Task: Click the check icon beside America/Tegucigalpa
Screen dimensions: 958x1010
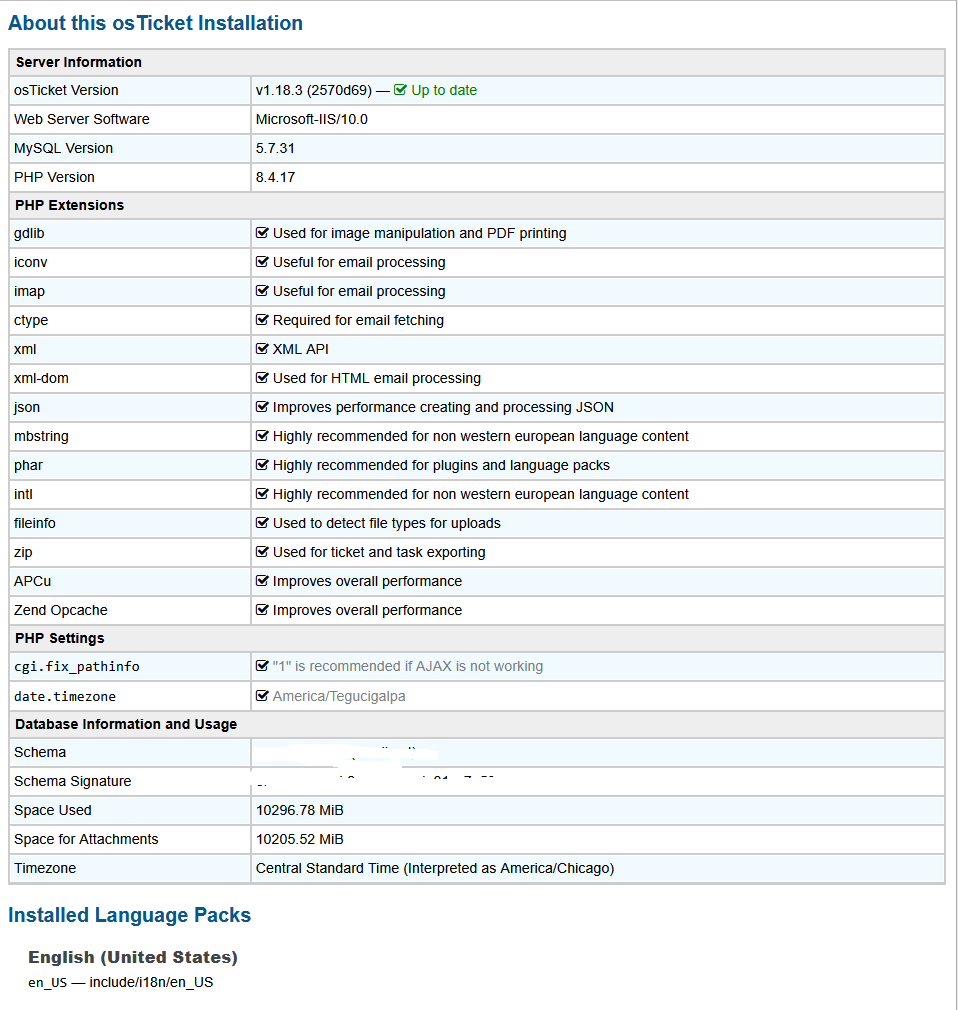Action: pos(262,696)
